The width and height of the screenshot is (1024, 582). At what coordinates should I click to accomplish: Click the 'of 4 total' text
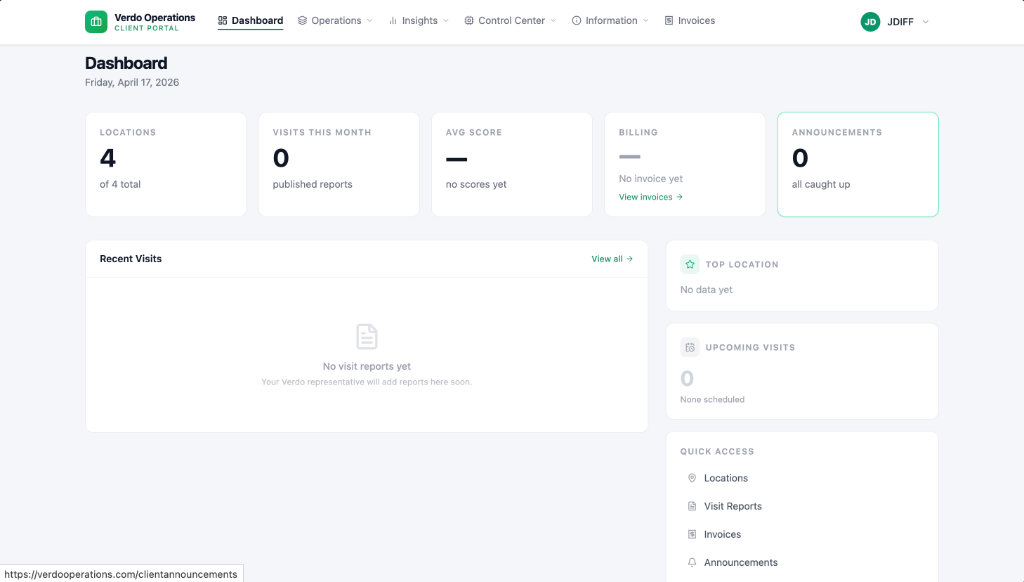(120, 184)
